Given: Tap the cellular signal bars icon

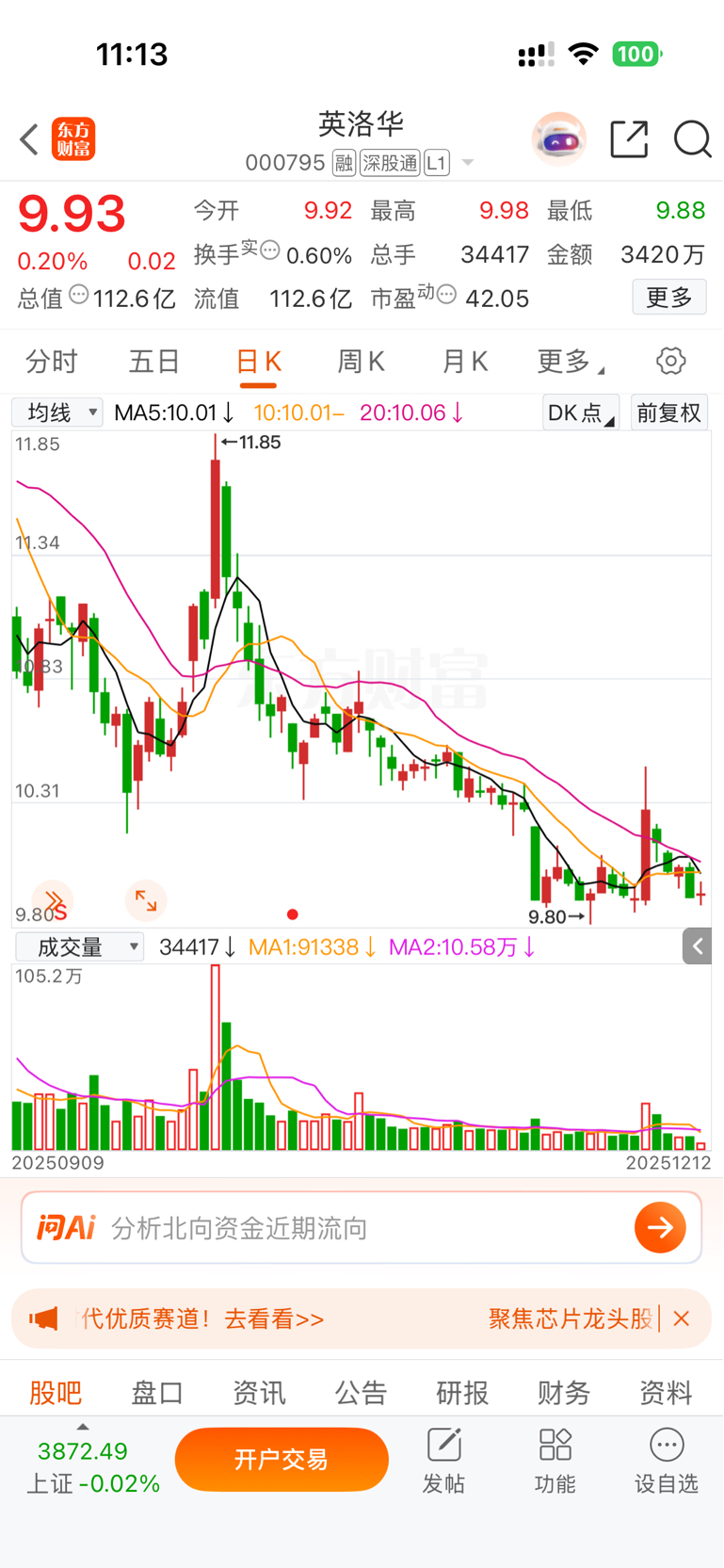Looking at the screenshot, I should (x=537, y=55).
